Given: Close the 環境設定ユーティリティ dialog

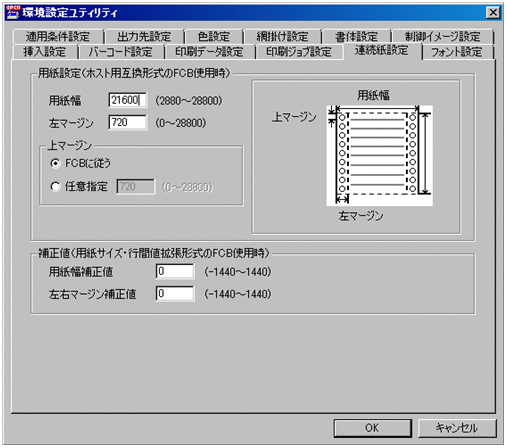Looking at the screenshot, I should click(x=493, y=13).
